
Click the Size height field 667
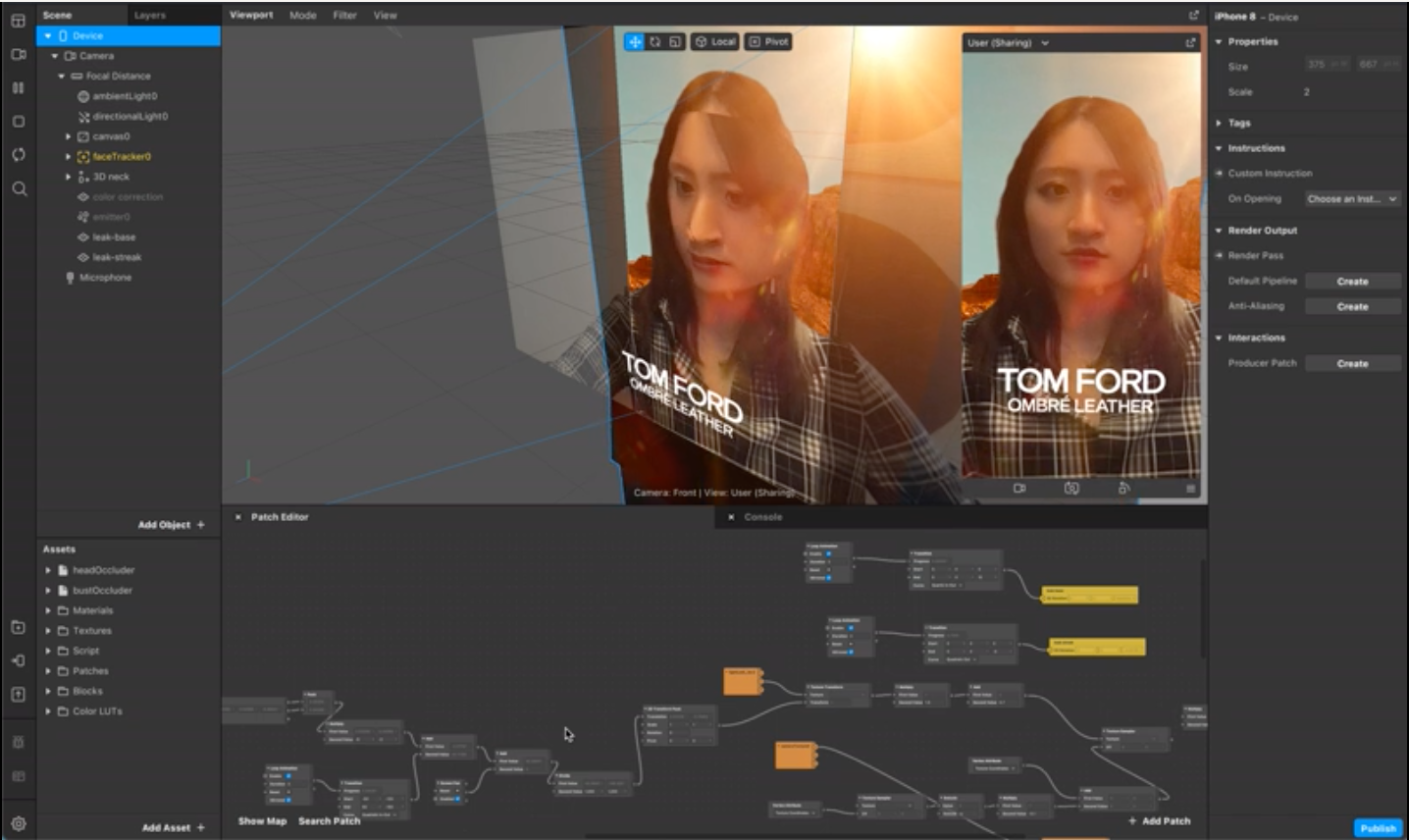(1379, 64)
